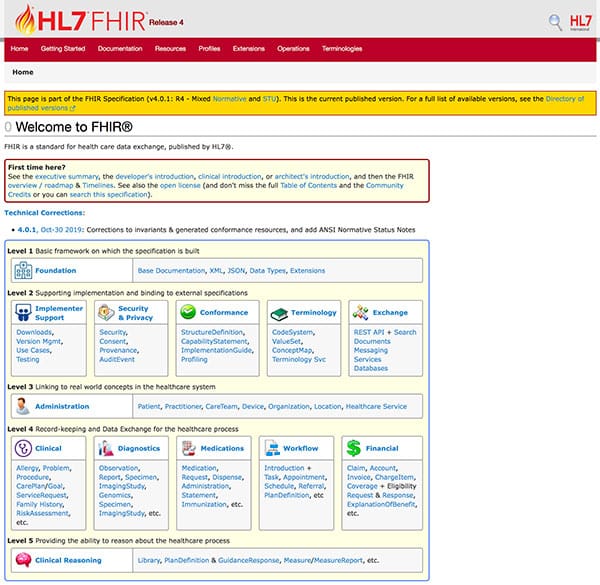Click the Foundation module icon
The width and height of the screenshot is (600, 585).
click(x=23, y=271)
